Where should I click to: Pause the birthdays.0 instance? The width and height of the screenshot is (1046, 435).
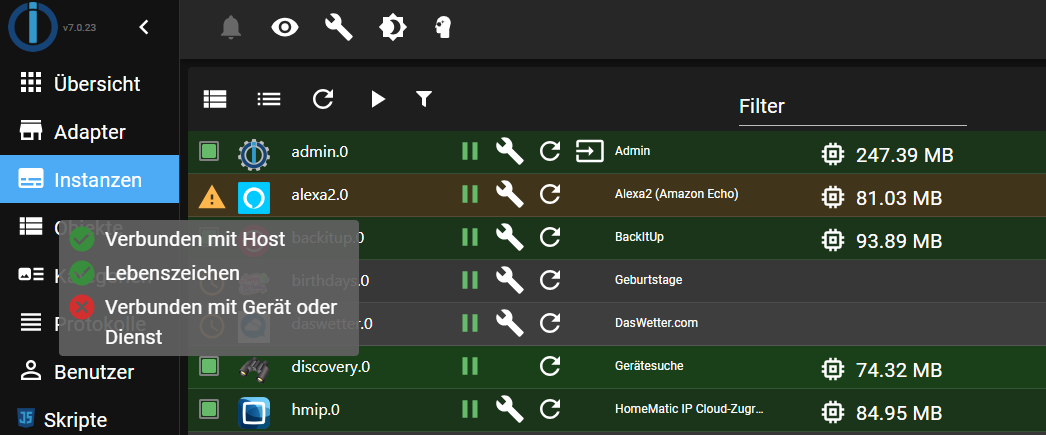click(x=470, y=280)
